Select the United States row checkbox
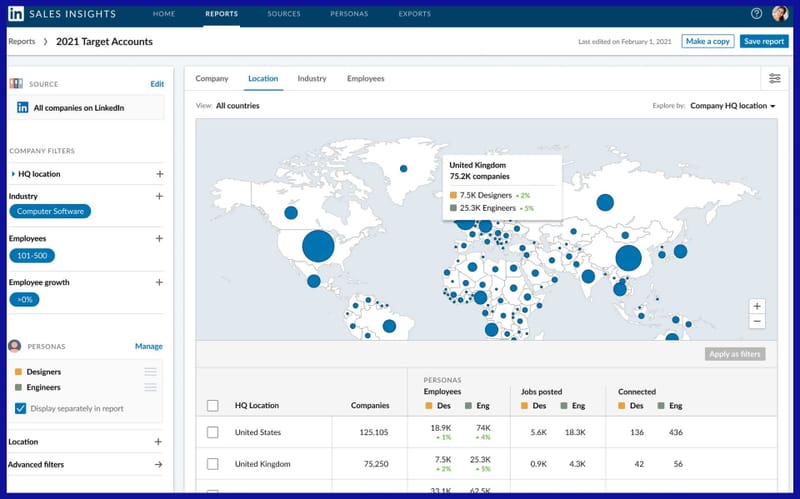This screenshot has width=800, height=499. [x=212, y=432]
